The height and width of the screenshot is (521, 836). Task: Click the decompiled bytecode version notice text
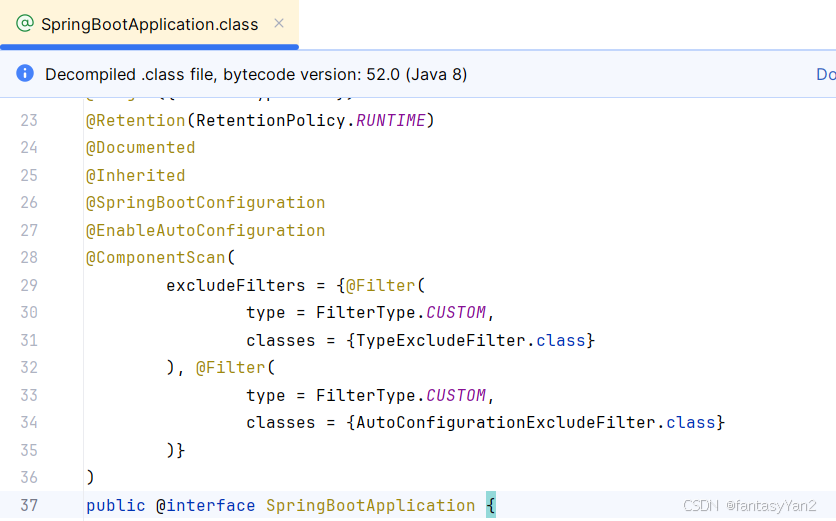[x=256, y=74]
